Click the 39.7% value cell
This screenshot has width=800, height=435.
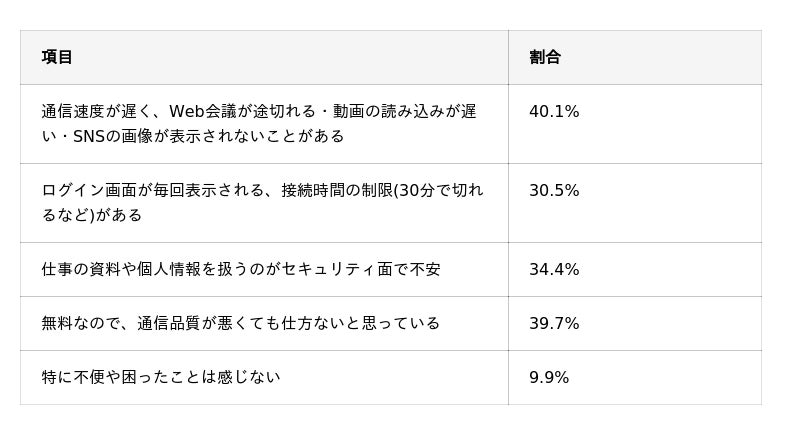coord(554,324)
